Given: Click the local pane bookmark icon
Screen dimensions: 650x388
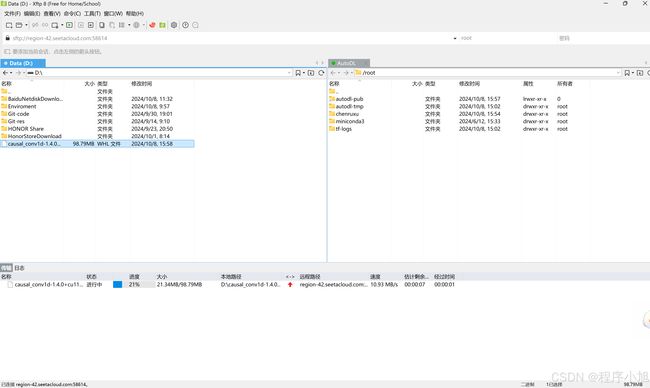Looking at the screenshot, I should pos(298,73).
